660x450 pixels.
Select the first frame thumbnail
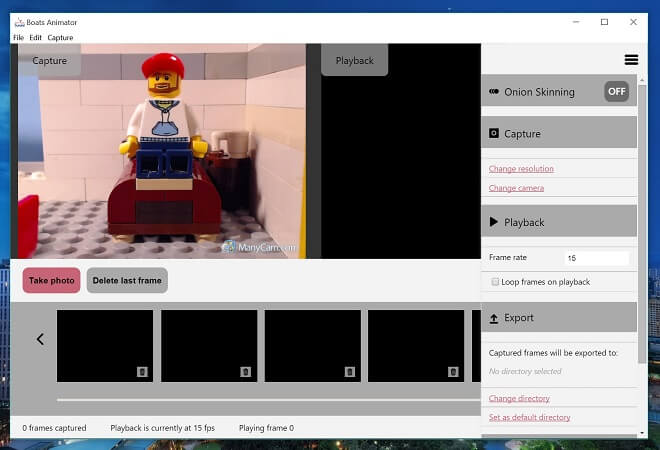pos(105,346)
